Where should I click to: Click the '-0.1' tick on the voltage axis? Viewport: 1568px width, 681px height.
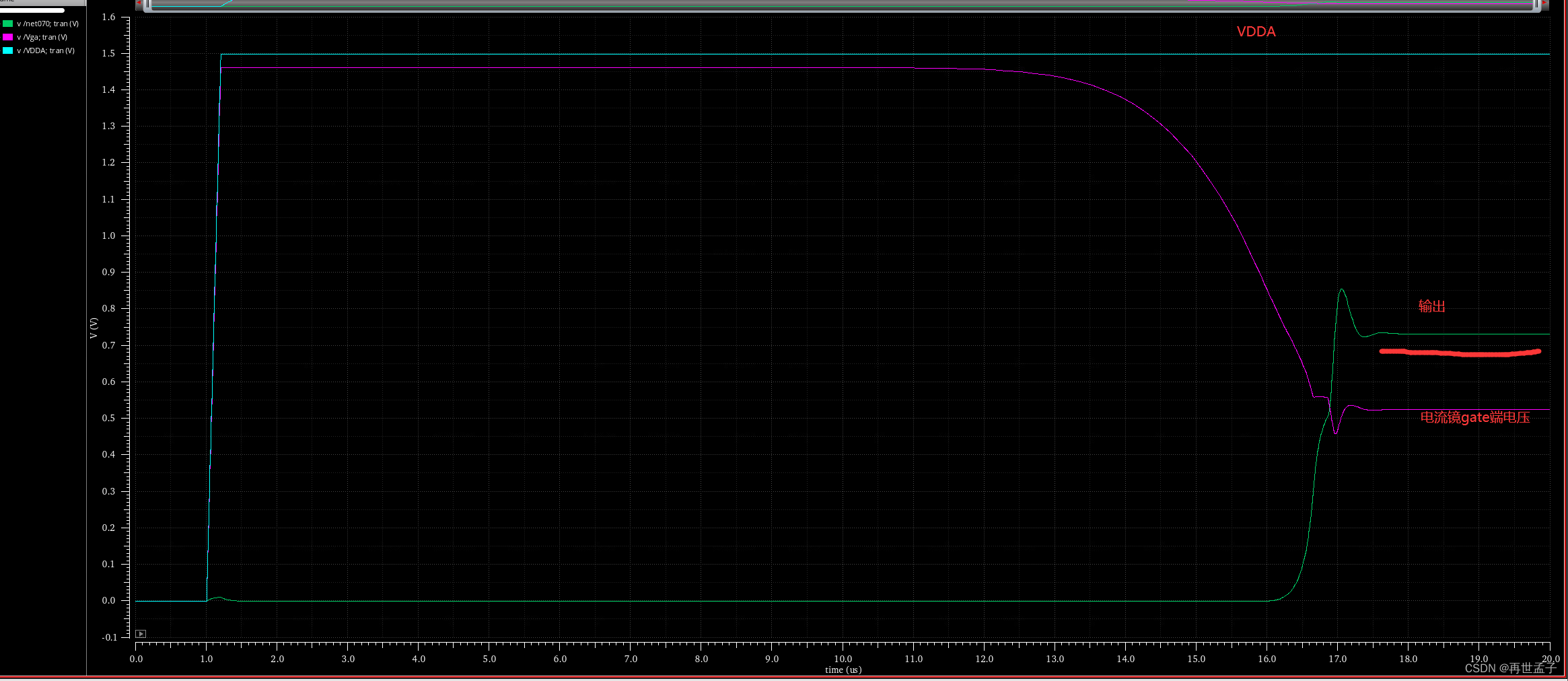pos(108,637)
